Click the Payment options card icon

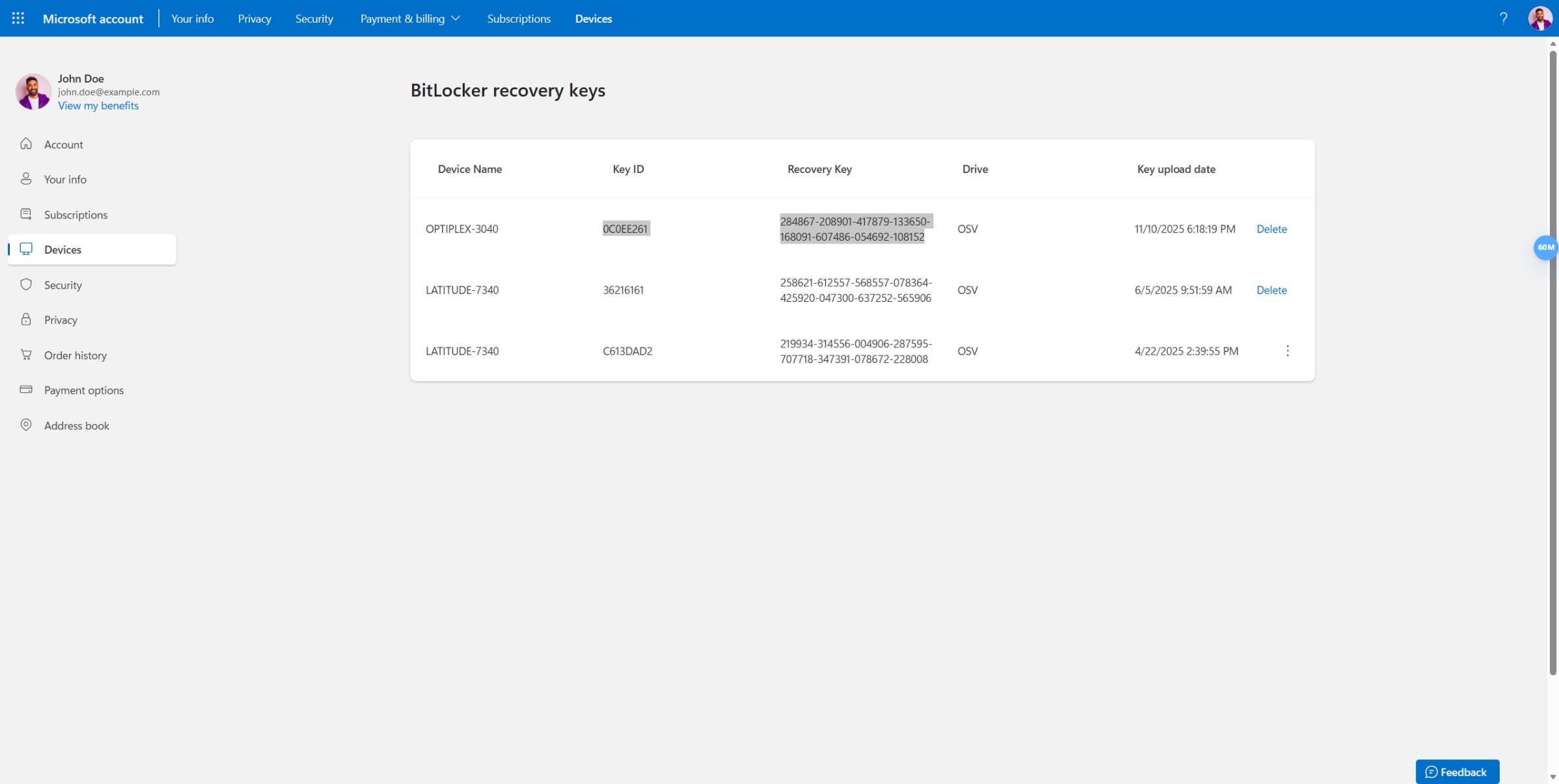26,390
